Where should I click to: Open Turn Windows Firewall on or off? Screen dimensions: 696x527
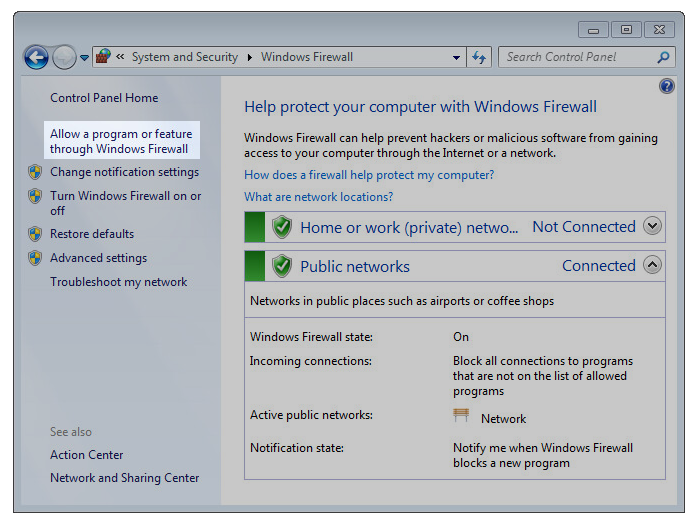(x=126, y=203)
